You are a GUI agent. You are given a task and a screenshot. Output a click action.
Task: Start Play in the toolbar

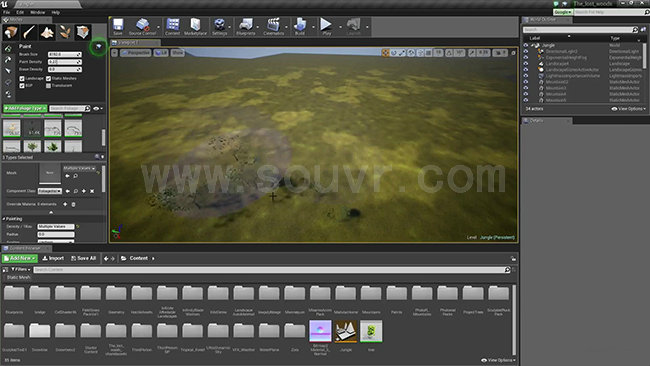(327, 27)
